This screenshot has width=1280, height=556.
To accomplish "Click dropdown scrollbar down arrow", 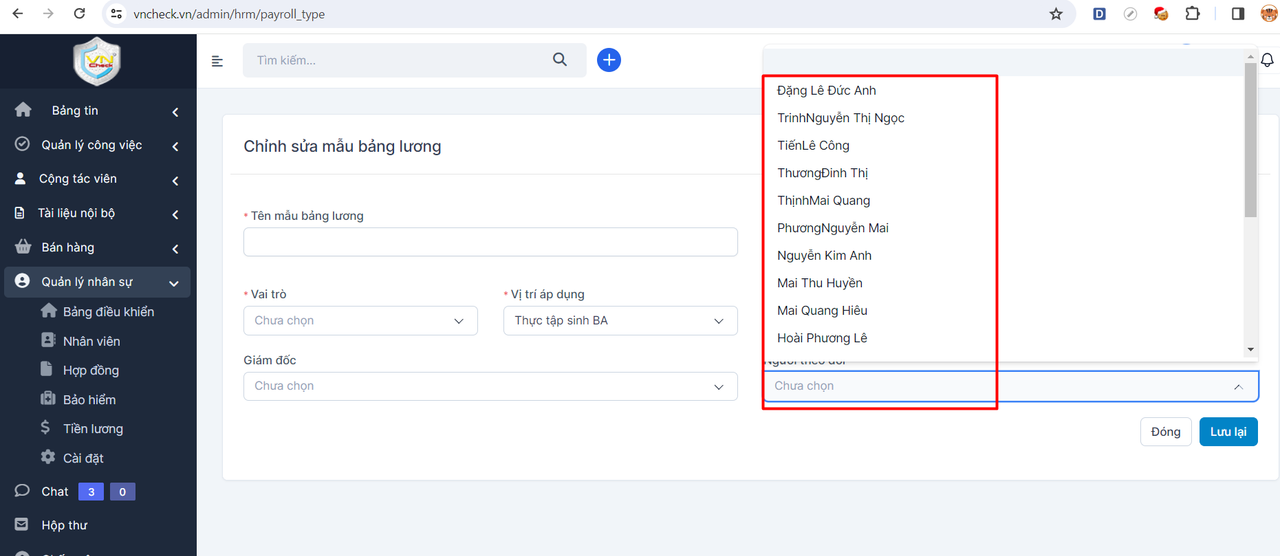I will pyautogui.click(x=1250, y=349).
